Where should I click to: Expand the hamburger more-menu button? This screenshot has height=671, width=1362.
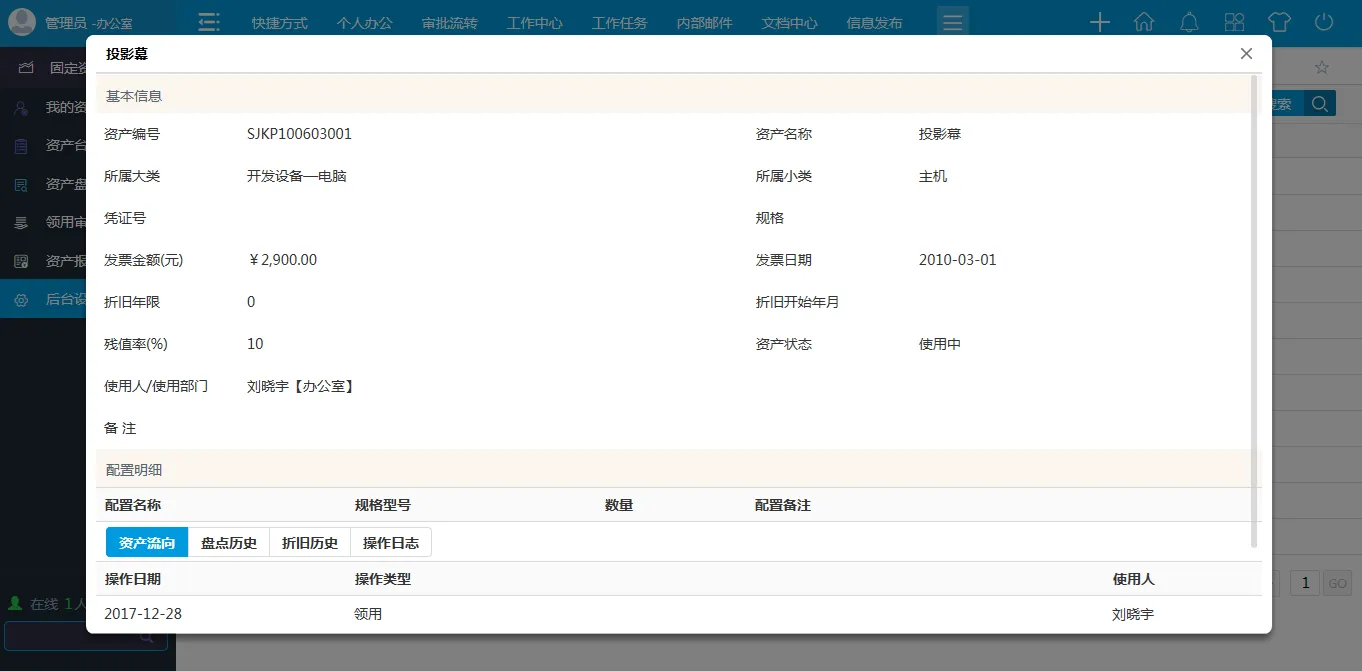coord(952,22)
